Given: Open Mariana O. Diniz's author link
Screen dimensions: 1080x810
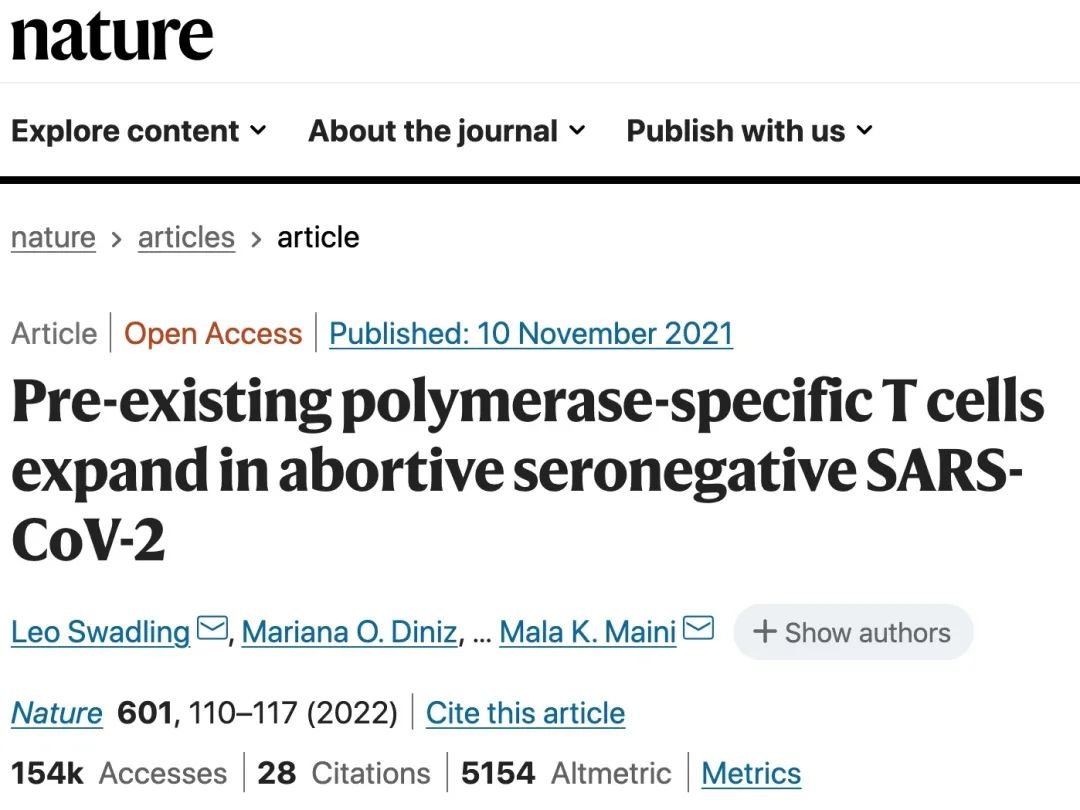Looking at the screenshot, I should [349, 632].
